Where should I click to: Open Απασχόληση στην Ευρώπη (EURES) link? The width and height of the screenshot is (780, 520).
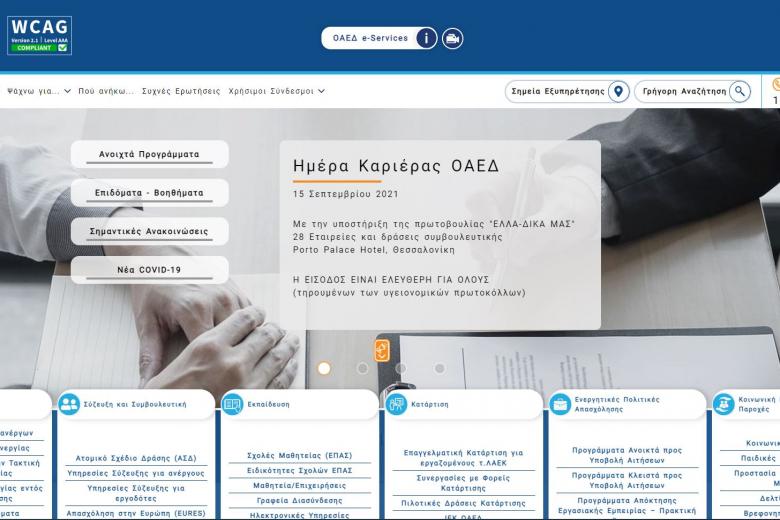tap(136, 513)
